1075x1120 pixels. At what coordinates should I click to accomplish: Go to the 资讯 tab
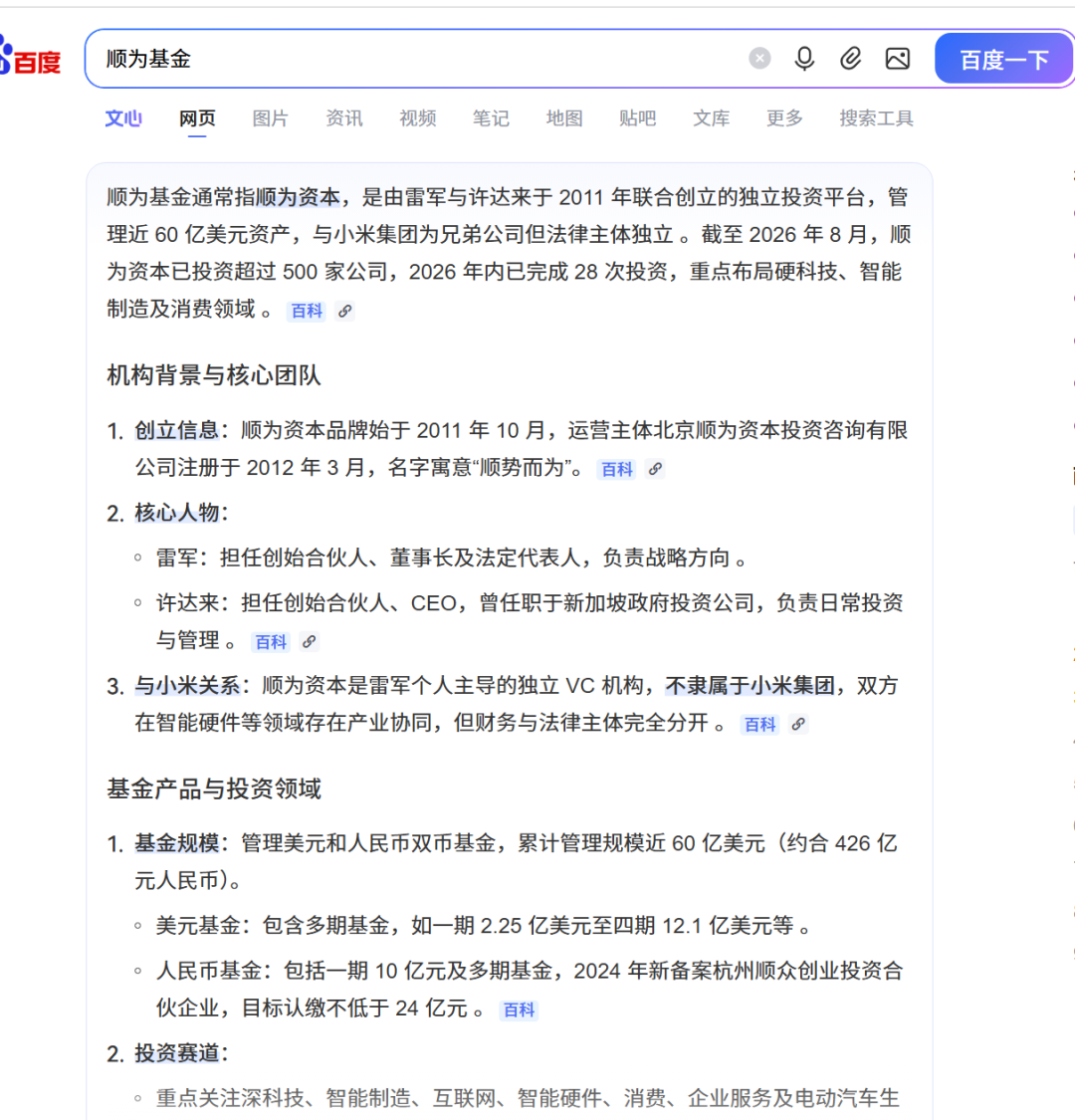pyautogui.click(x=343, y=117)
